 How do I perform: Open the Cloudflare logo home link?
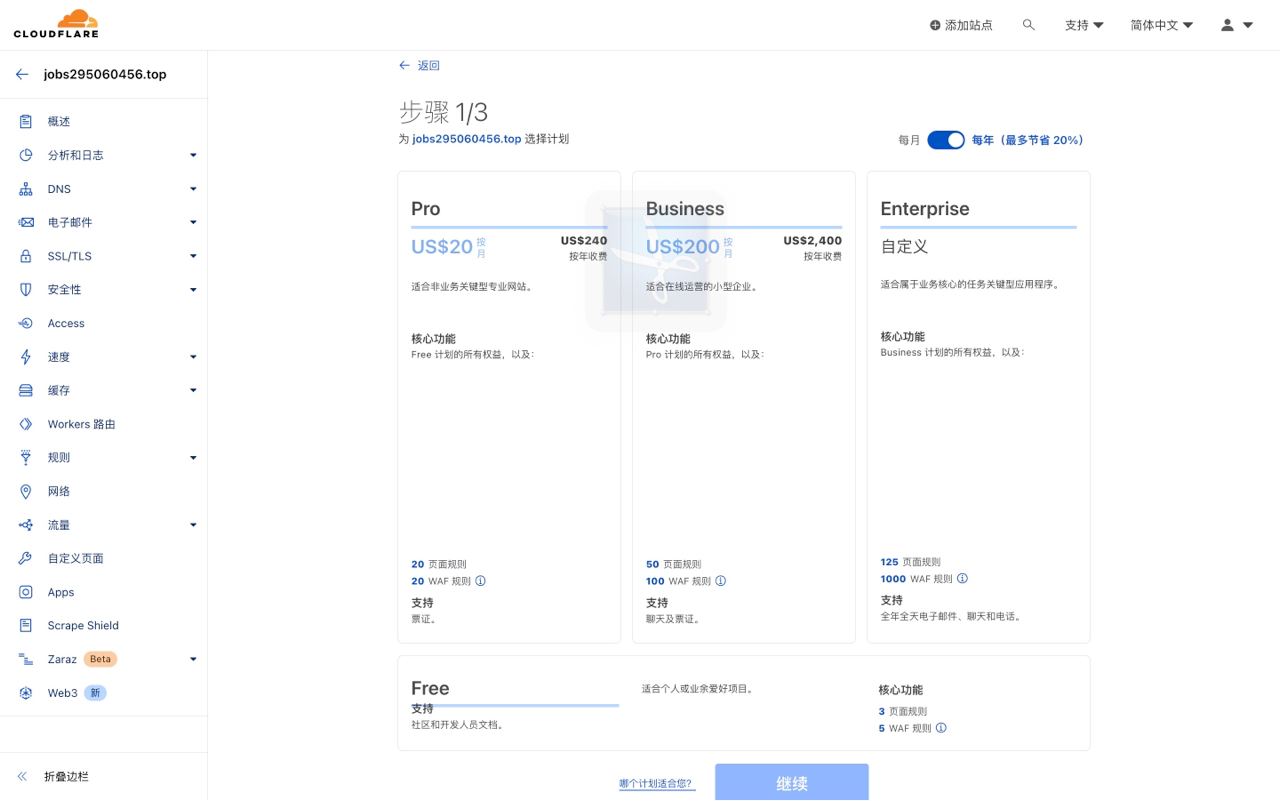(x=56, y=24)
